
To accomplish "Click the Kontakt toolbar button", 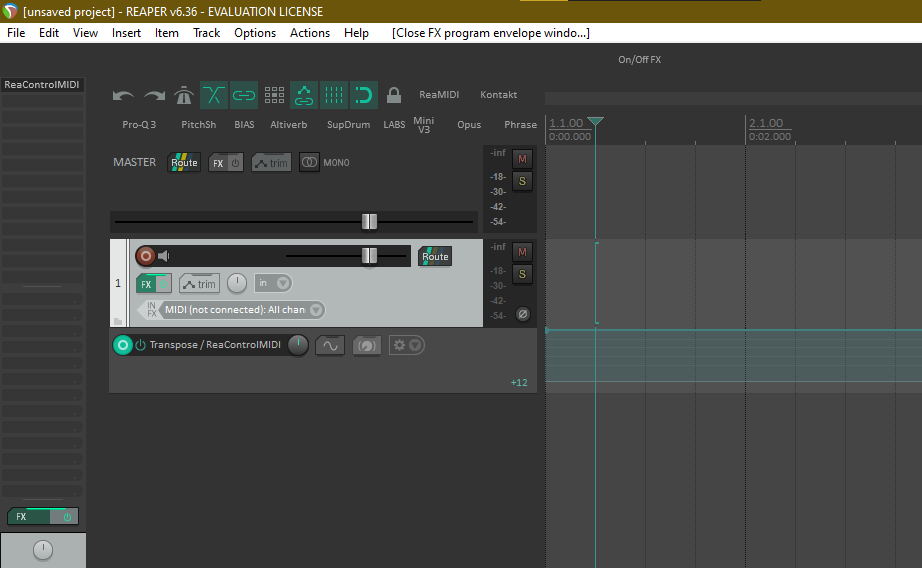I will 499,95.
